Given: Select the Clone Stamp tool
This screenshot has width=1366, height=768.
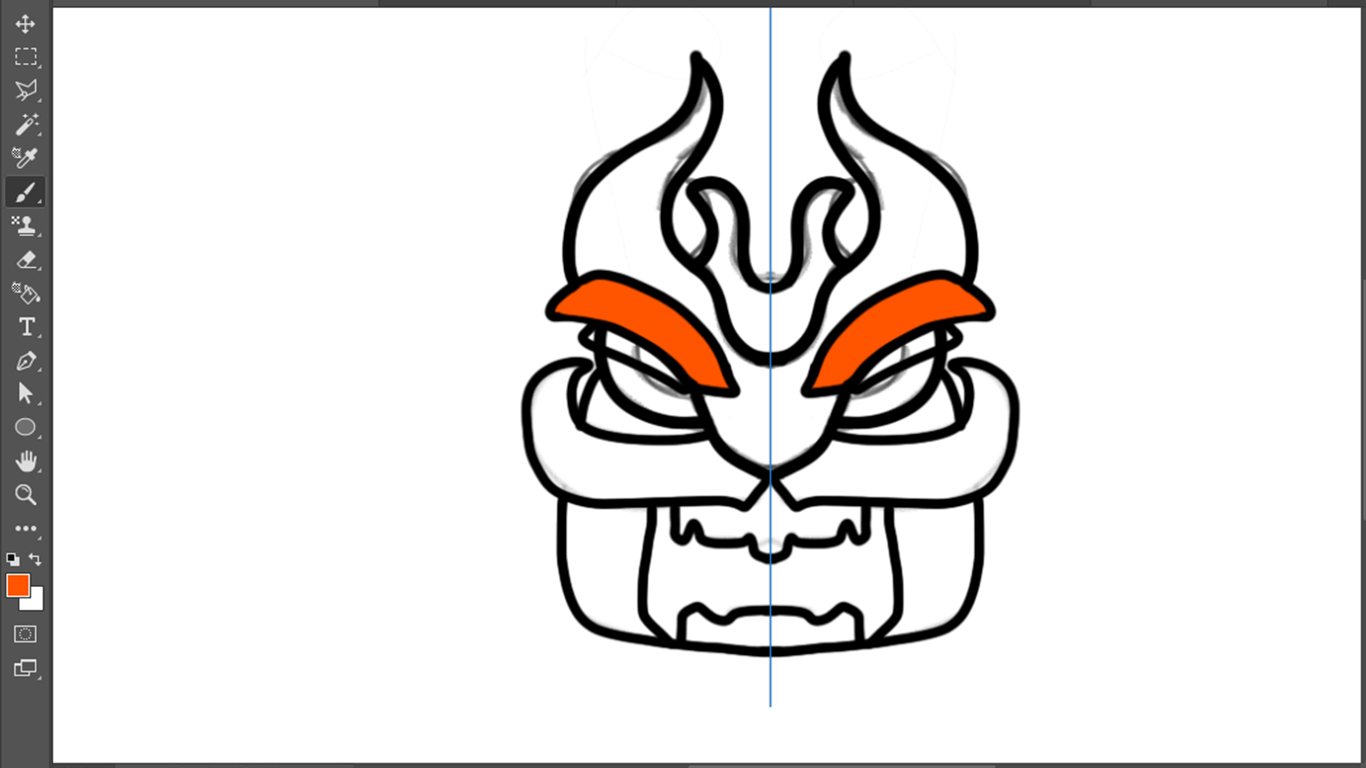Looking at the screenshot, I should (25, 226).
